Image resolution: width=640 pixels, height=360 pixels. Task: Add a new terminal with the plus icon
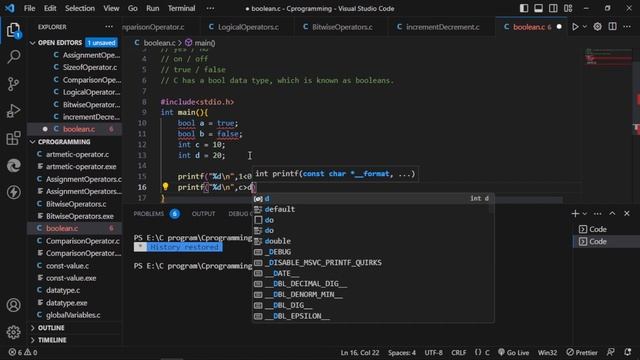[576, 213]
